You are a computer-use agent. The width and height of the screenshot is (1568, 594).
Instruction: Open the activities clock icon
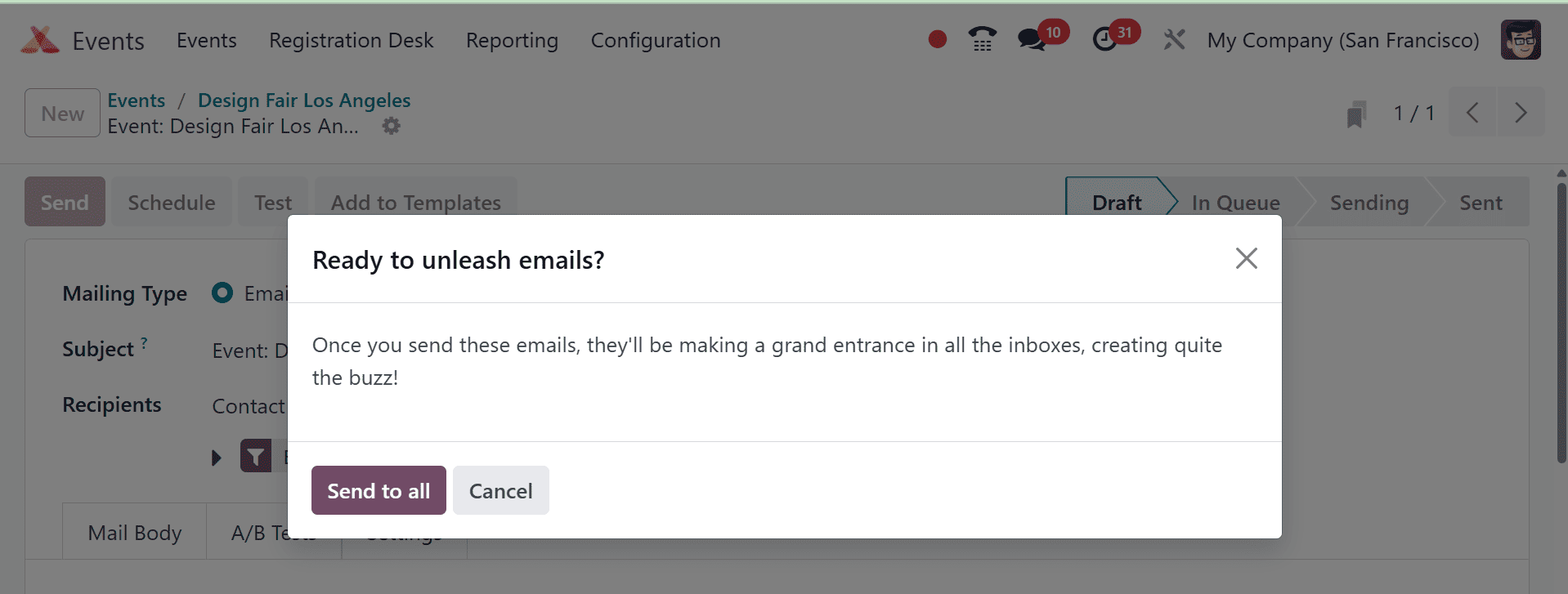pos(1104,39)
